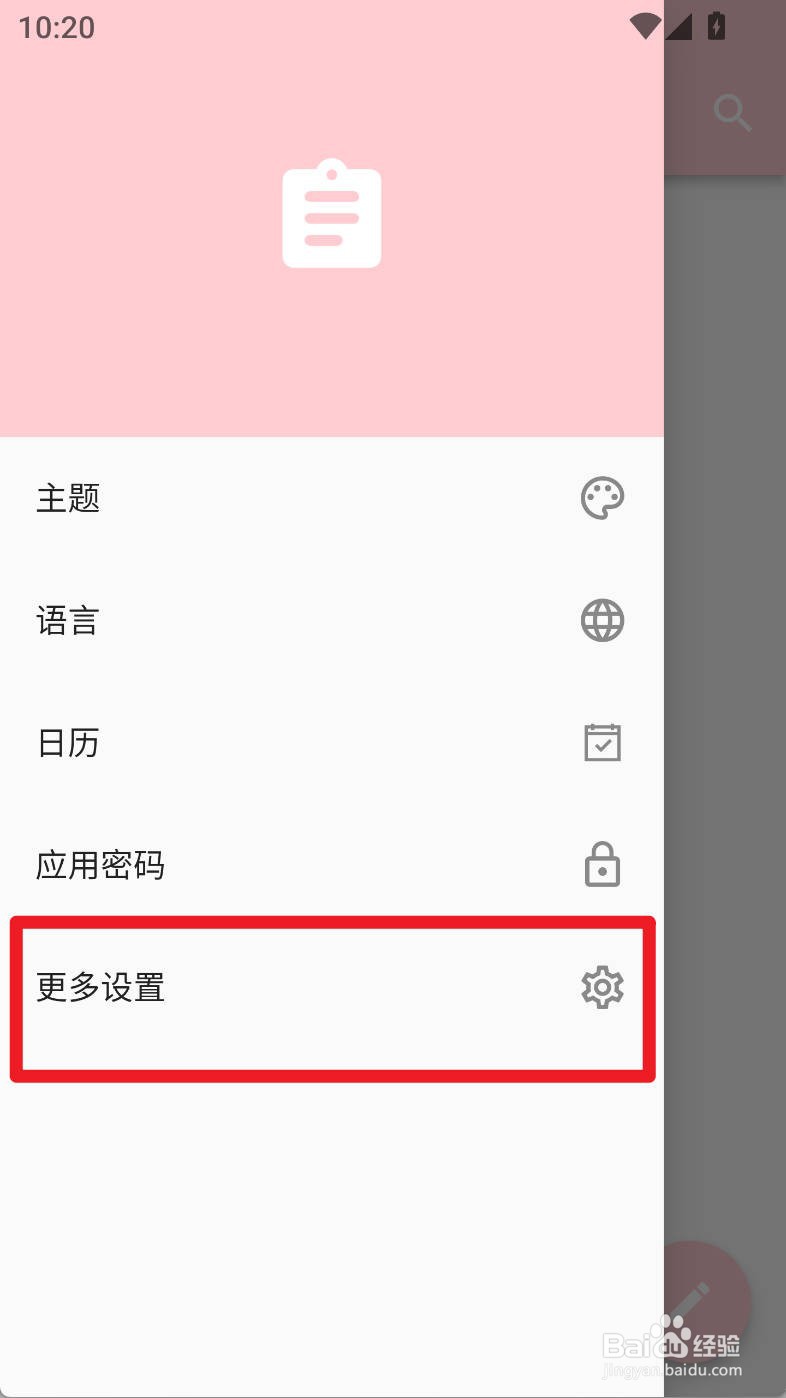Tap the padlock icon beside 应用密码
Screen dimensions: 786x1398
click(602, 865)
